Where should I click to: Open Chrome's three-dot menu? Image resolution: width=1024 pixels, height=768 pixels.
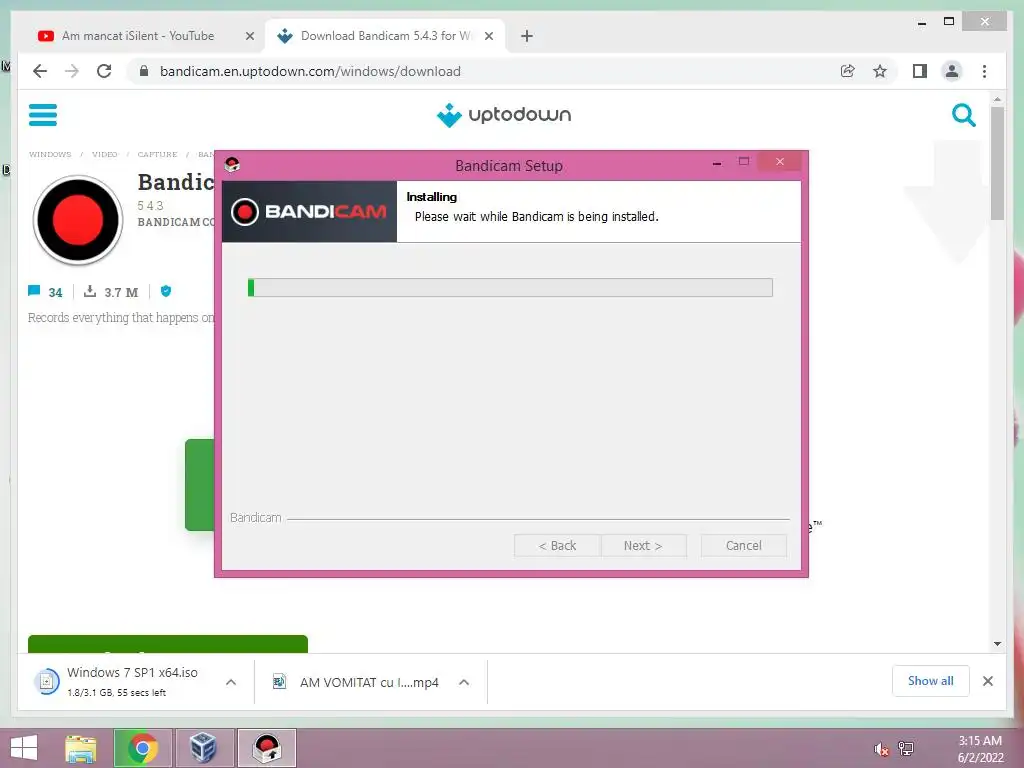click(x=984, y=71)
